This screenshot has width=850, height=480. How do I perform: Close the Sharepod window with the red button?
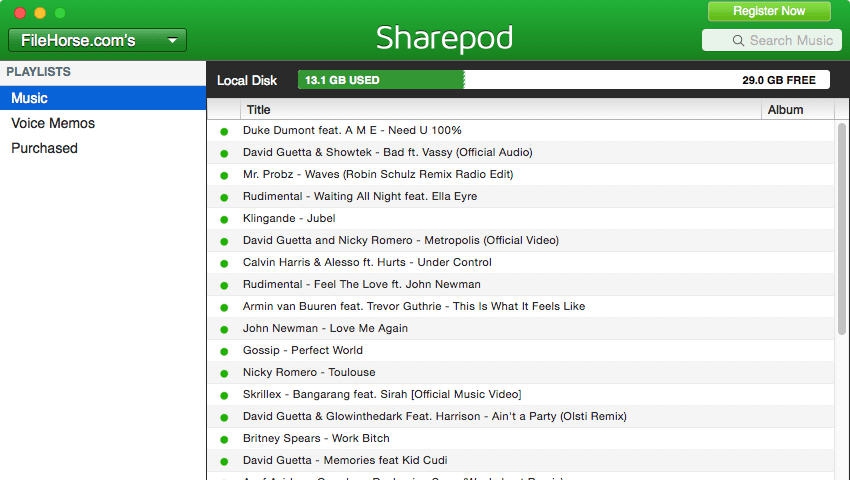coord(20,12)
